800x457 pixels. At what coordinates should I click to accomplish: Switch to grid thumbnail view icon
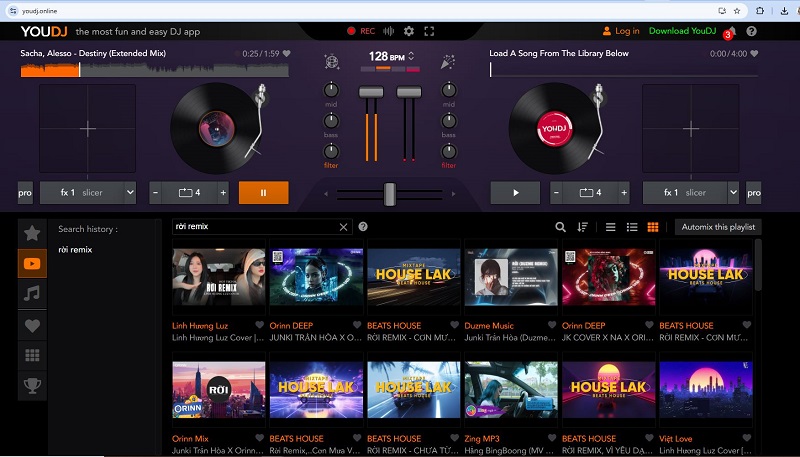[x=653, y=227]
